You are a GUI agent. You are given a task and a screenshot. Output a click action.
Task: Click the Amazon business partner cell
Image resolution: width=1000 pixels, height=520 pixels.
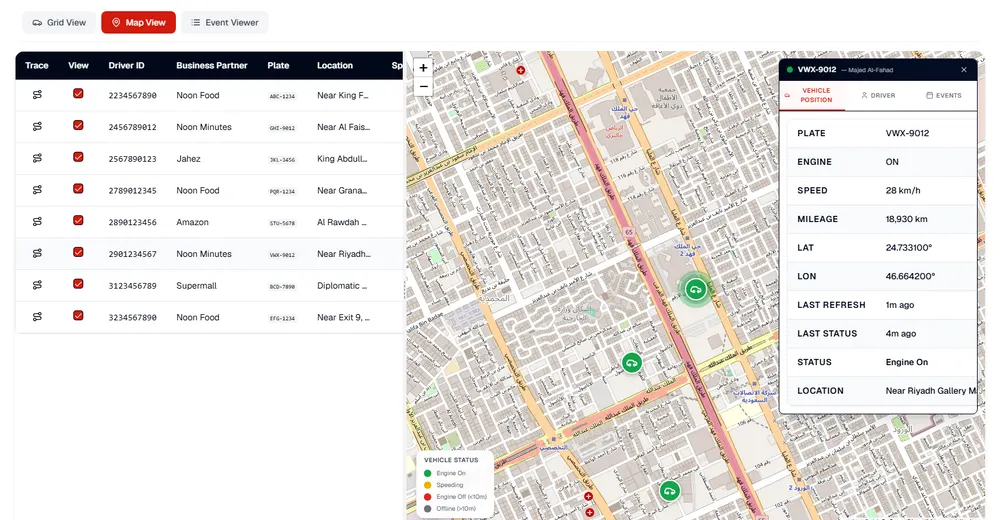tap(193, 222)
